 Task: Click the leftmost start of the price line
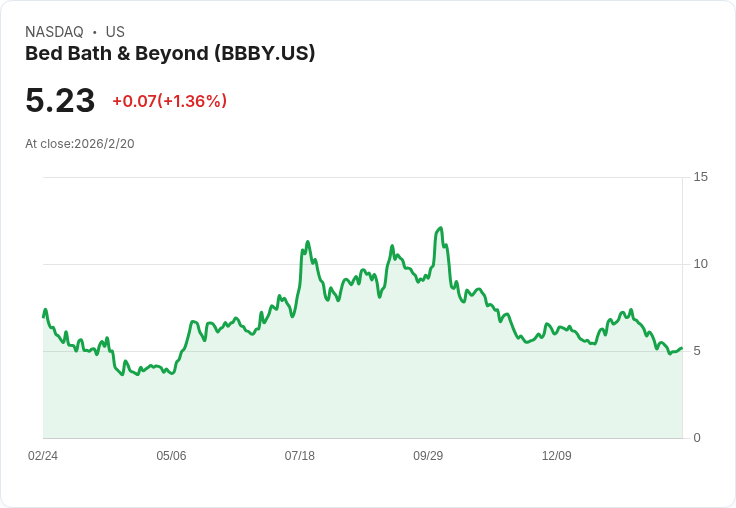(x=44, y=316)
